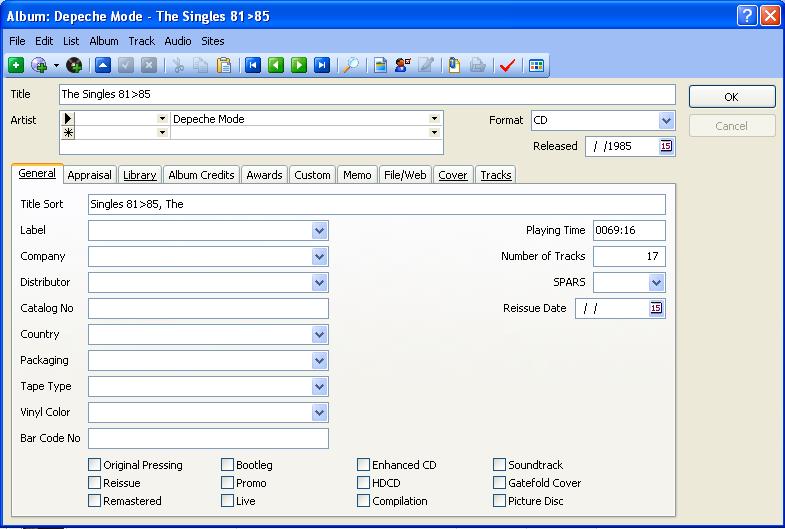
Task: Click the grayed cancel X toolbar icon
Action: (x=149, y=65)
